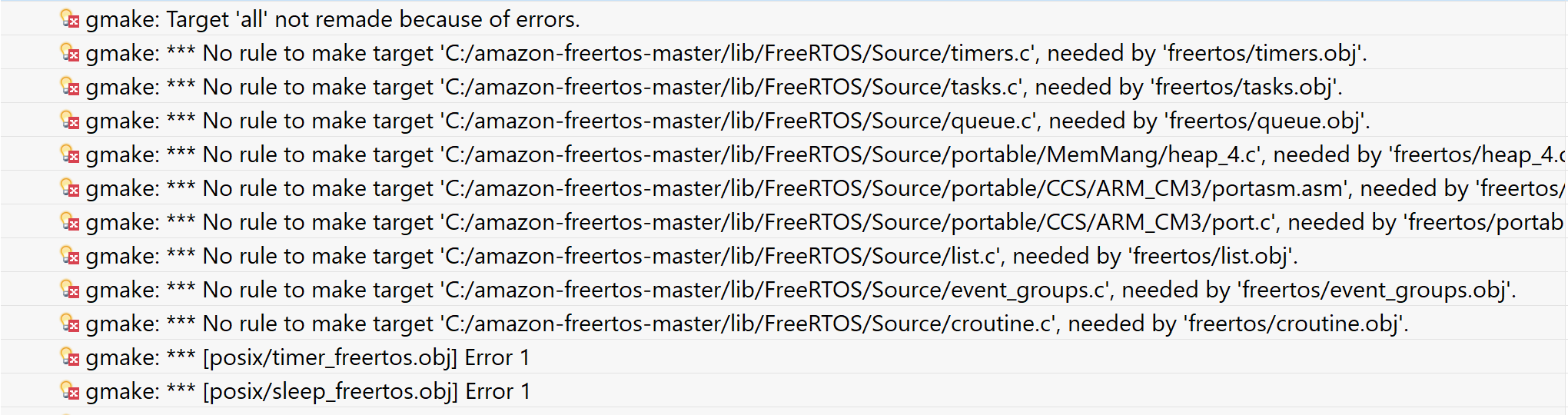
Task: Select the tasks.c no rule error line
Action: coord(713,87)
